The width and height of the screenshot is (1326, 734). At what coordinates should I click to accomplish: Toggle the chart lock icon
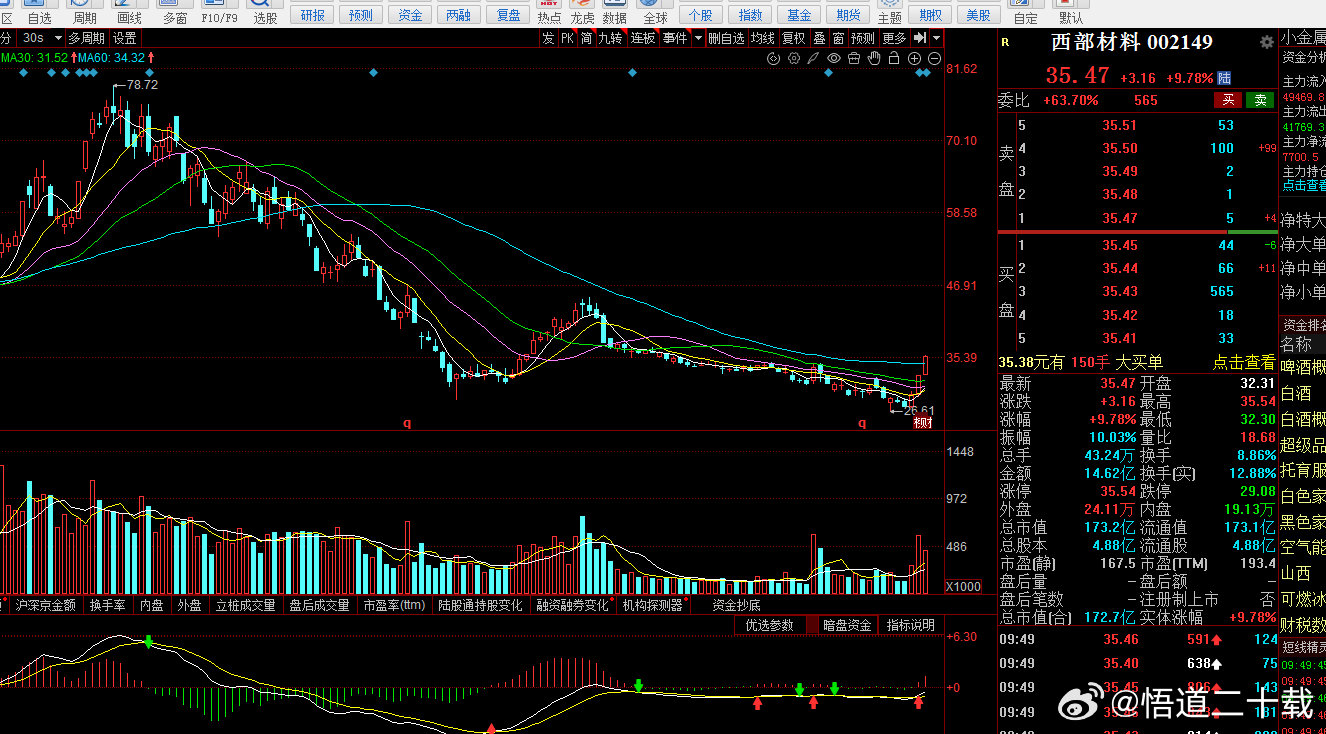coord(894,58)
